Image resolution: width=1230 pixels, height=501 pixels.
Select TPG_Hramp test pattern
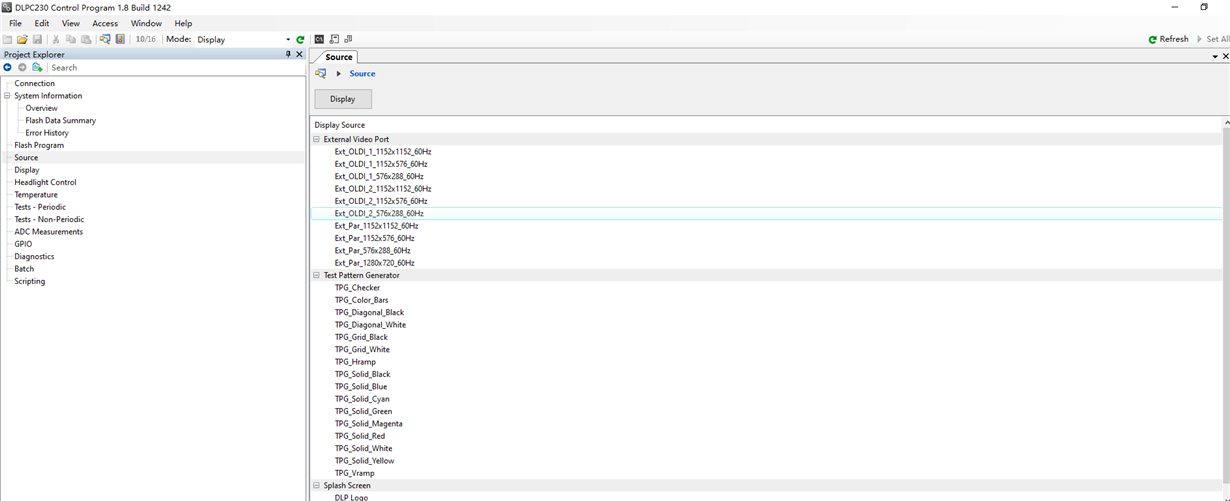(x=356, y=362)
